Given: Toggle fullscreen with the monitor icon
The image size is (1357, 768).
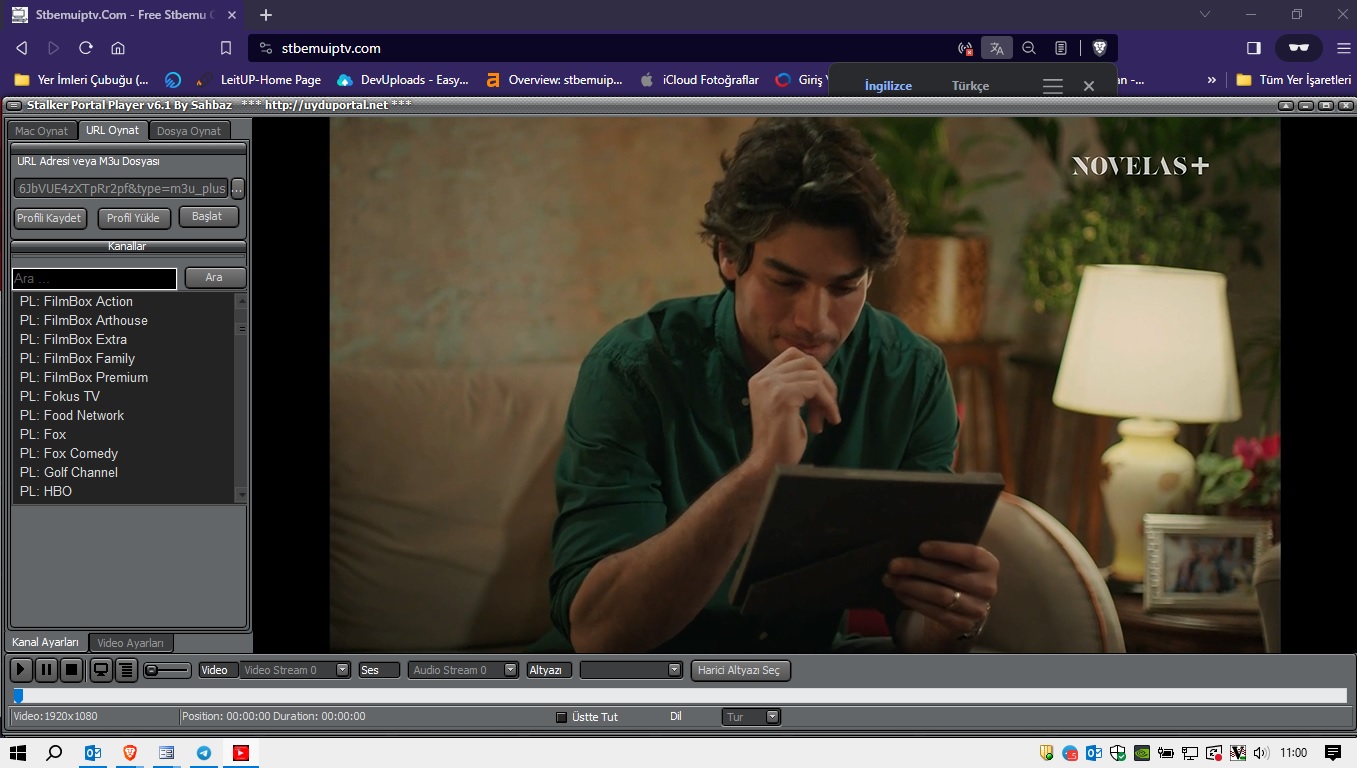Looking at the screenshot, I should (x=101, y=670).
